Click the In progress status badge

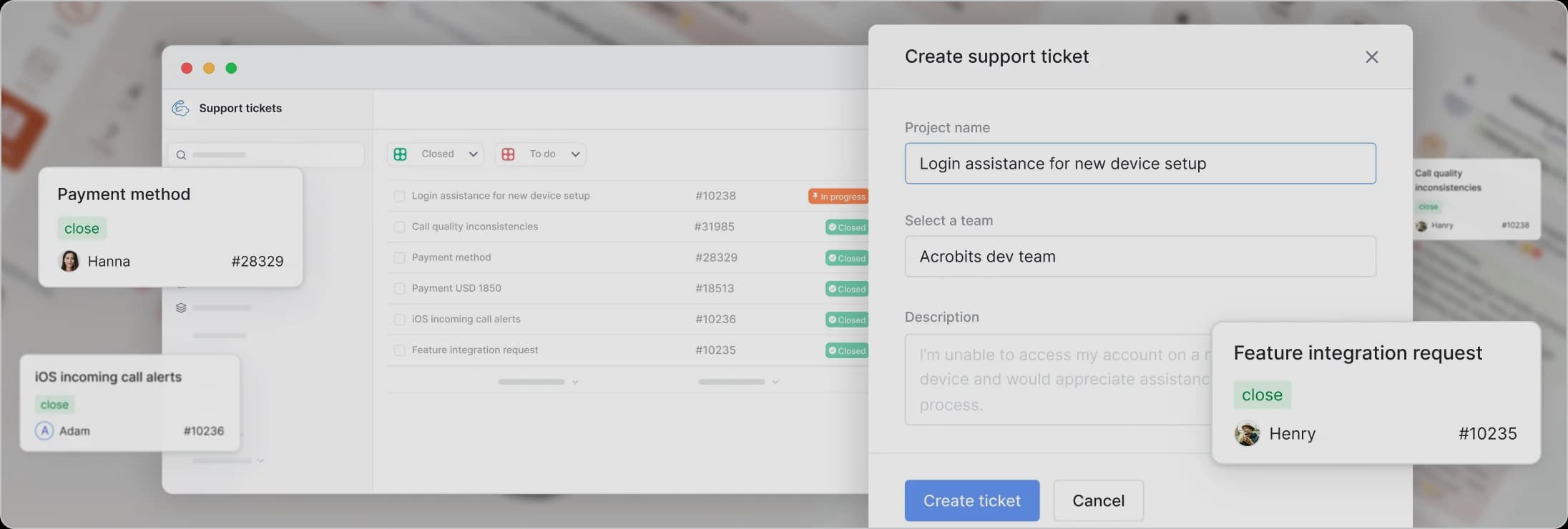pos(838,197)
